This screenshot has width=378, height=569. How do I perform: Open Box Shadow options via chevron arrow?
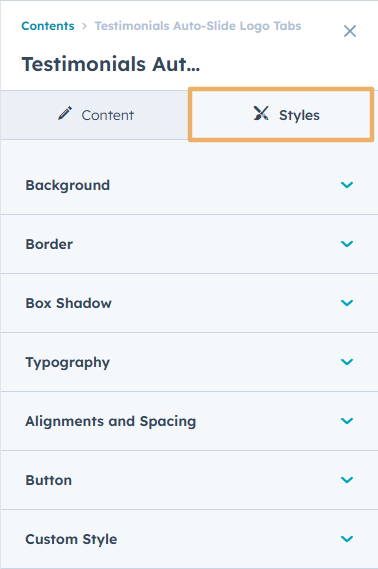click(347, 303)
